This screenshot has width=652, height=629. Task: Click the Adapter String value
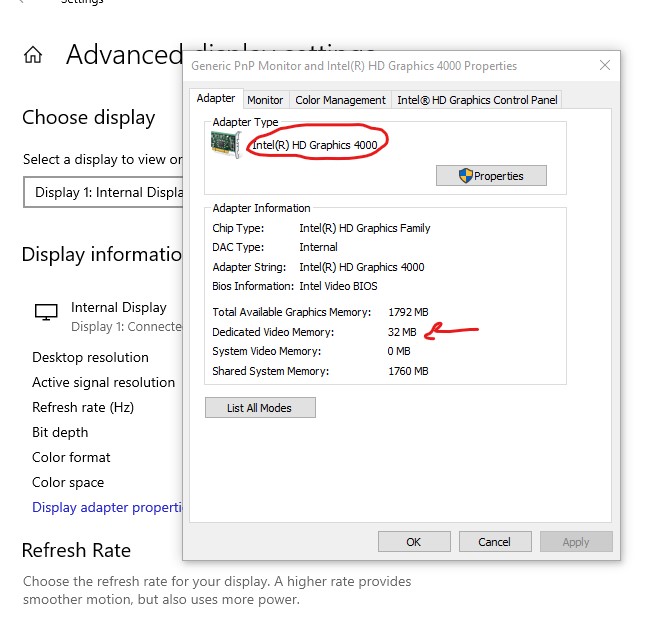pos(362,267)
